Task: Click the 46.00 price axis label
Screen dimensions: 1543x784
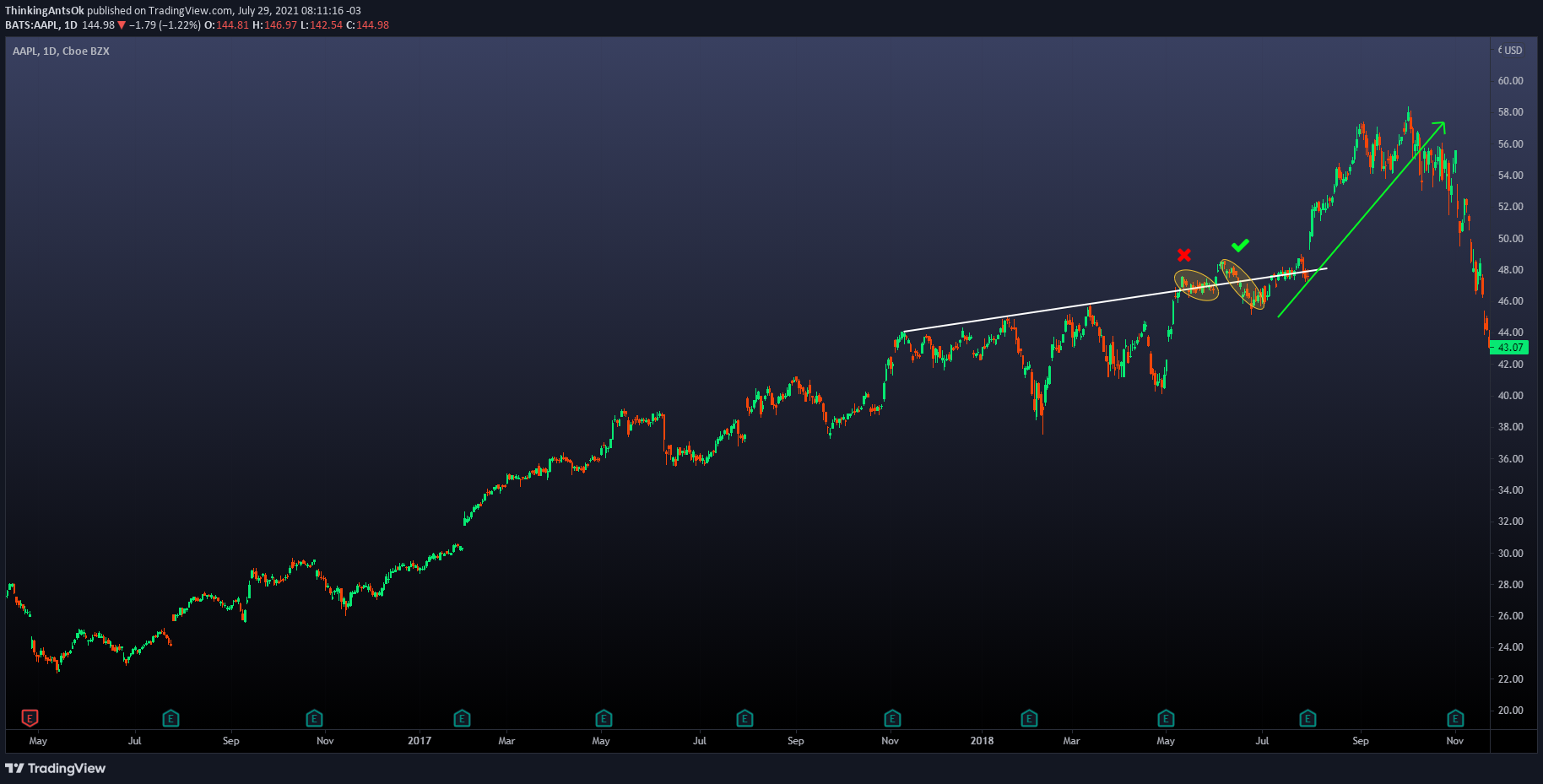Action: click(1510, 301)
